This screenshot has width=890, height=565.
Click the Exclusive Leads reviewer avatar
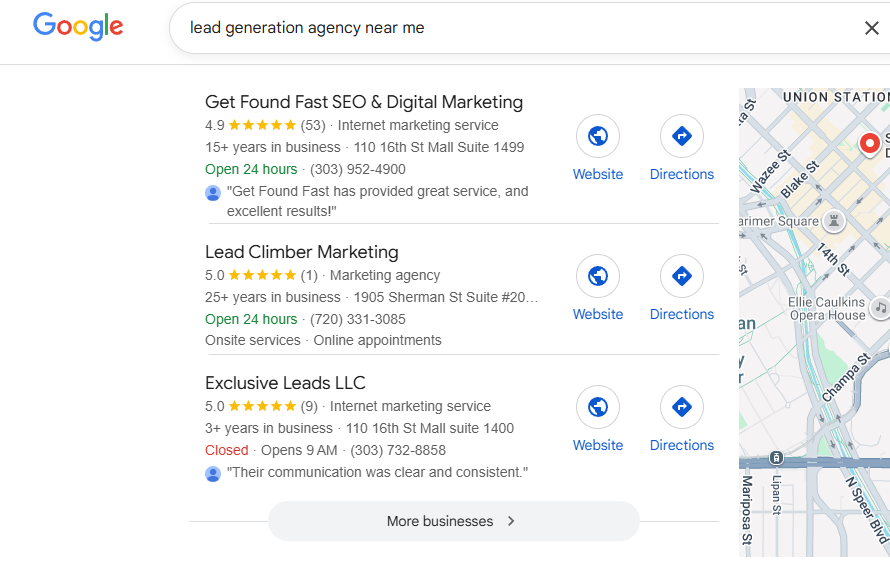(x=213, y=473)
